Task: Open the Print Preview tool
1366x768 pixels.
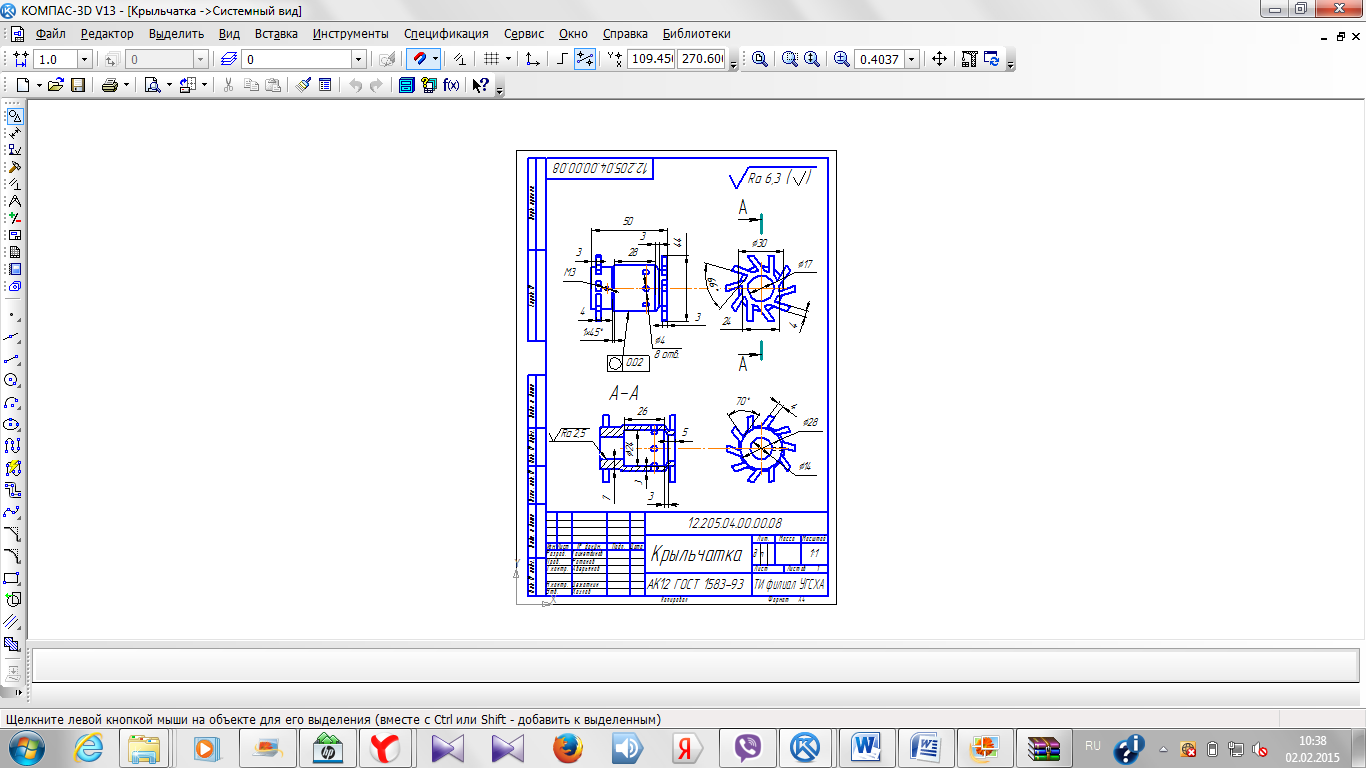Action: [153, 85]
